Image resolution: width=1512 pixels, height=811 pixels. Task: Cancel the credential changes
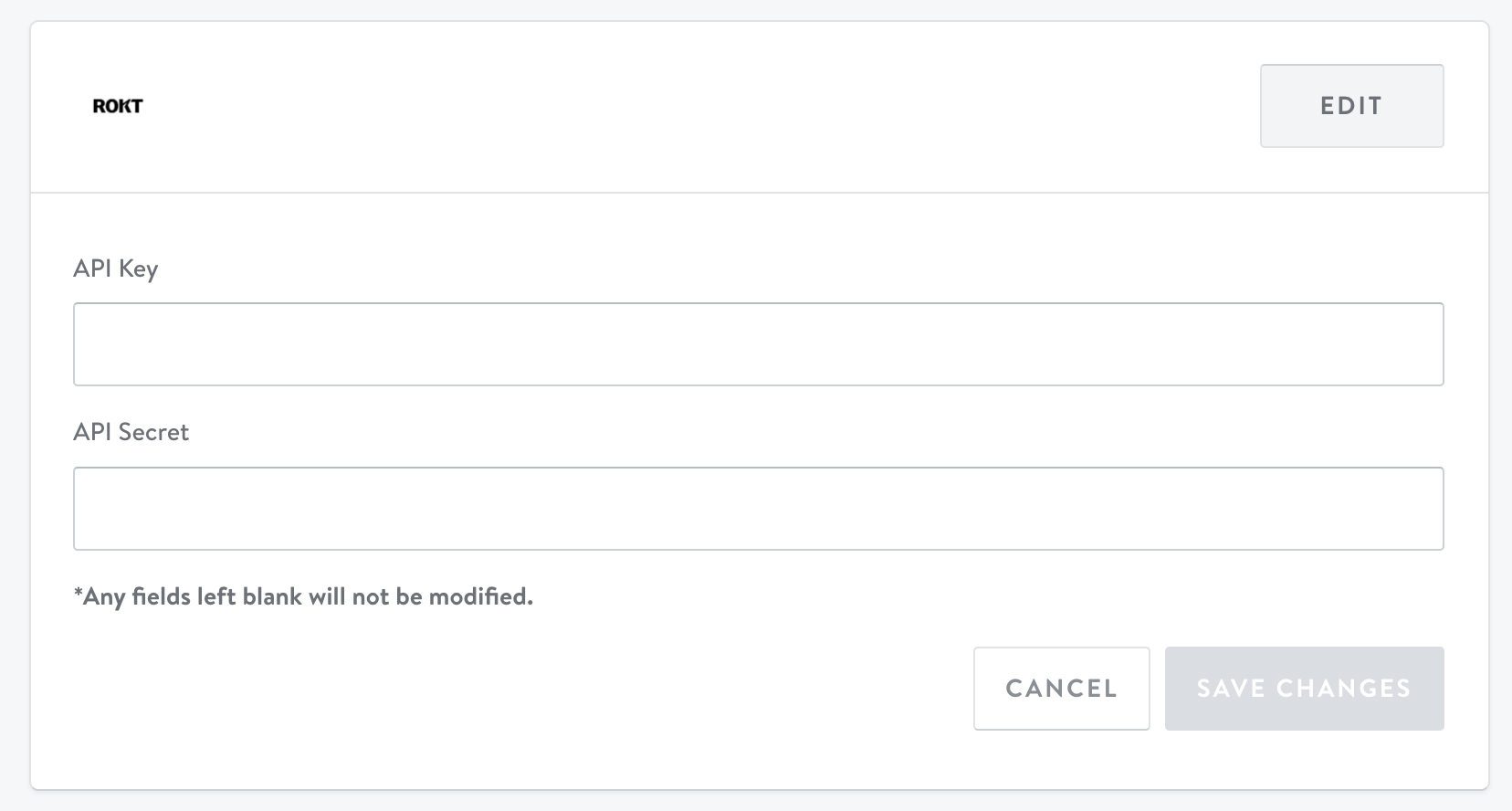1061,689
